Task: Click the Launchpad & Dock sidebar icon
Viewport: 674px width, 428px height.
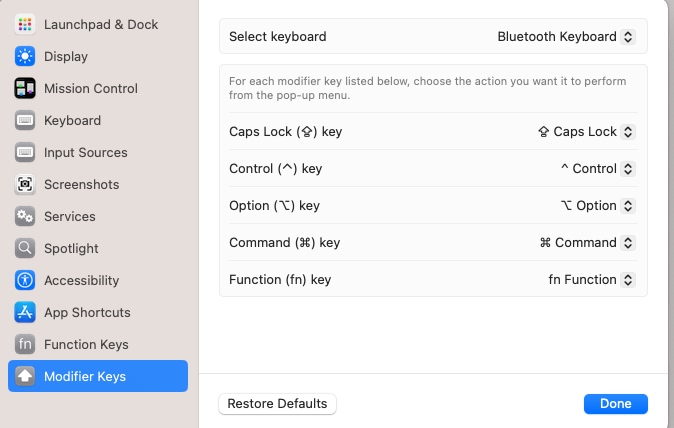Action: pos(25,24)
